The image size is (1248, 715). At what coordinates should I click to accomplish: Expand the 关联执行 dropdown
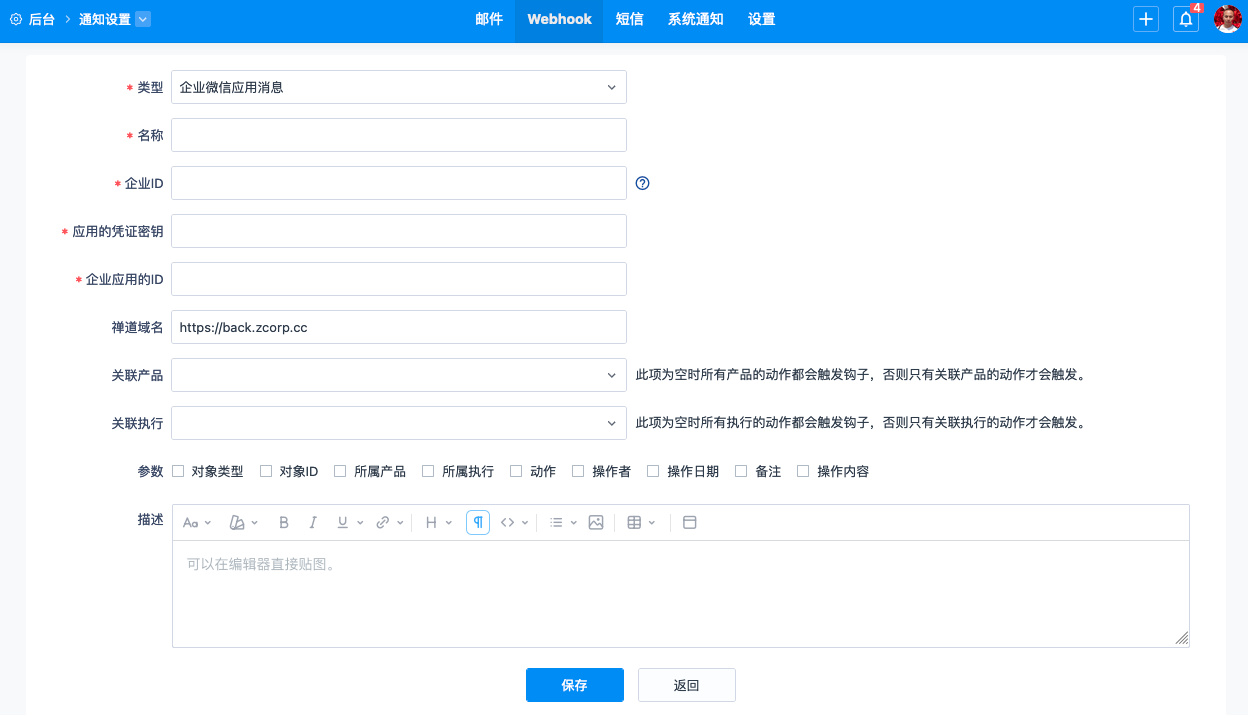(x=399, y=423)
